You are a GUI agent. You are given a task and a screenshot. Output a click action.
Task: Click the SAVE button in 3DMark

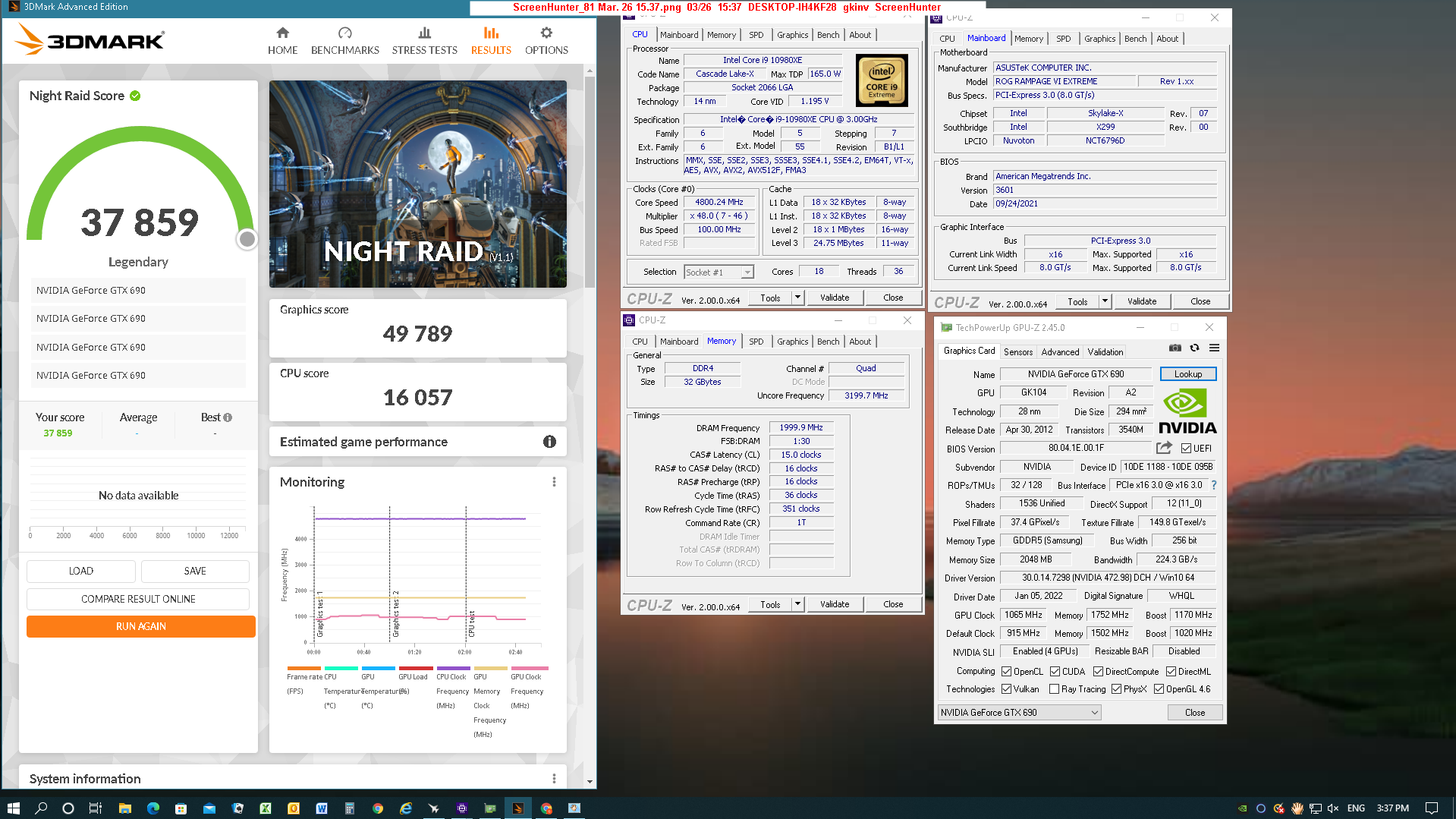pos(195,571)
